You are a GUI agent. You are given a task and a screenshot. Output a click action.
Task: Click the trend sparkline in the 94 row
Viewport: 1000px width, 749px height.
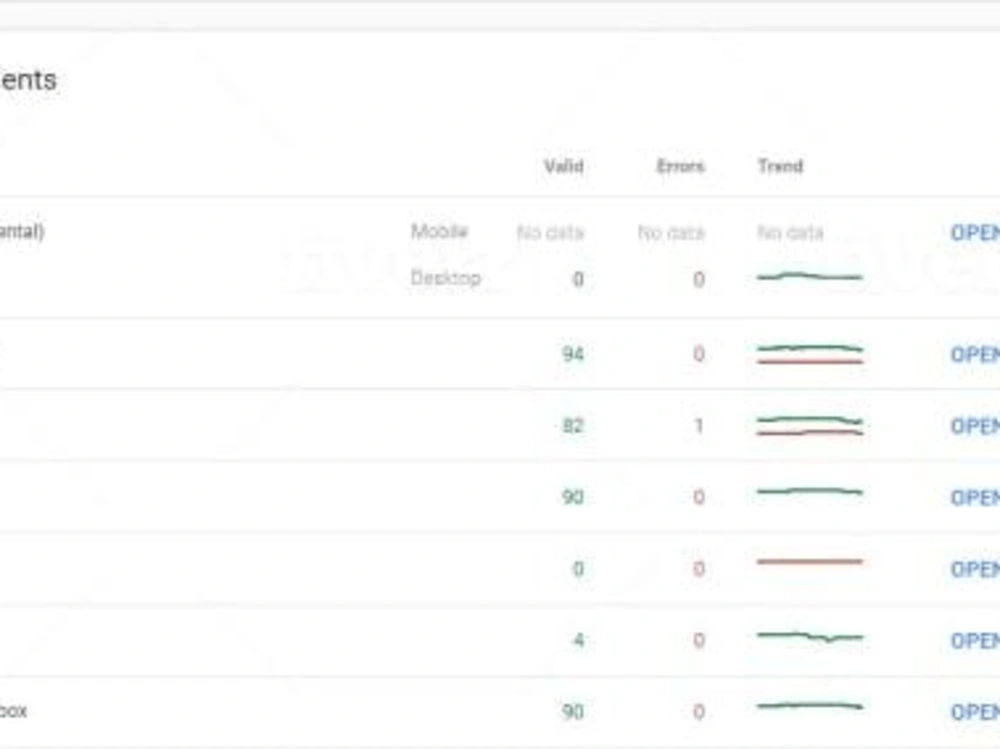(x=810, y=355)
